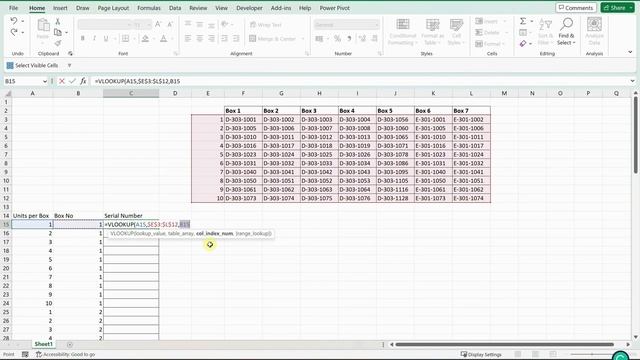Cancel the formula with the X icon

pyautogui.click(x=62, y=81)
